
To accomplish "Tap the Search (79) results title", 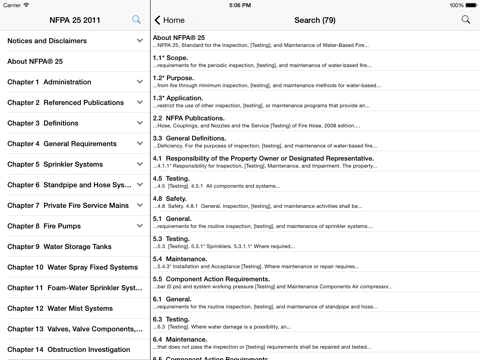I will coord(315,20).
